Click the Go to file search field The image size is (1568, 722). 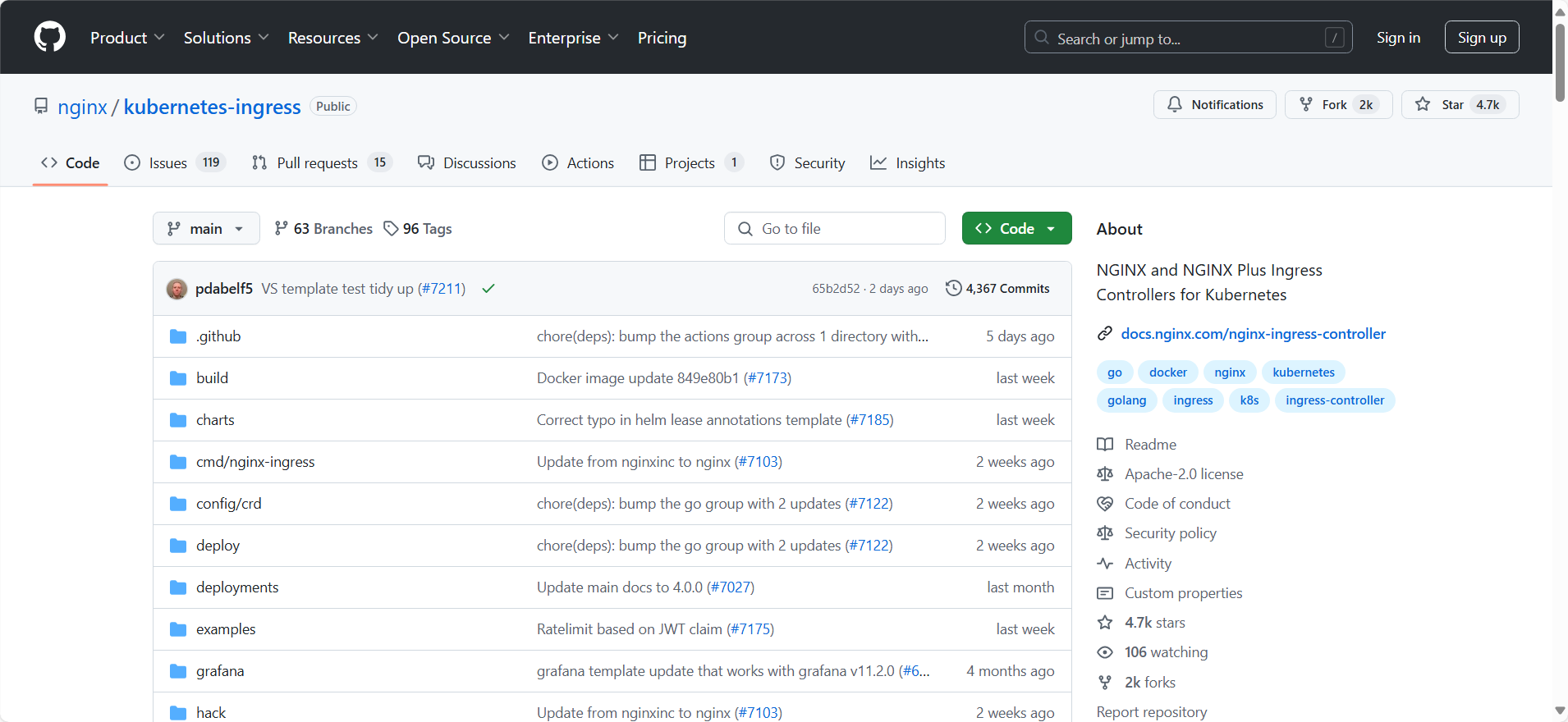click(x=834, y=228)
